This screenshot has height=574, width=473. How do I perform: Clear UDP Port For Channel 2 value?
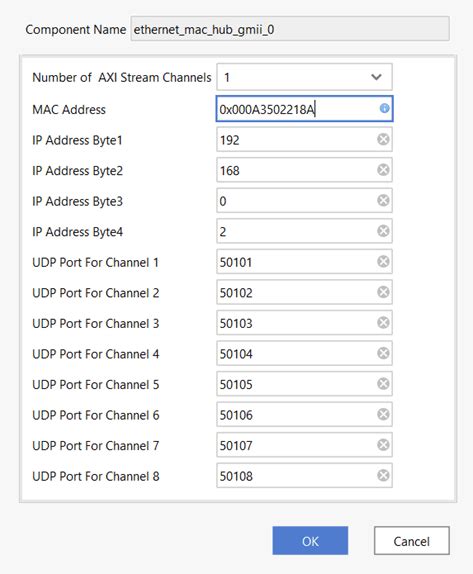pyautogui.click(x=383, y=292)
